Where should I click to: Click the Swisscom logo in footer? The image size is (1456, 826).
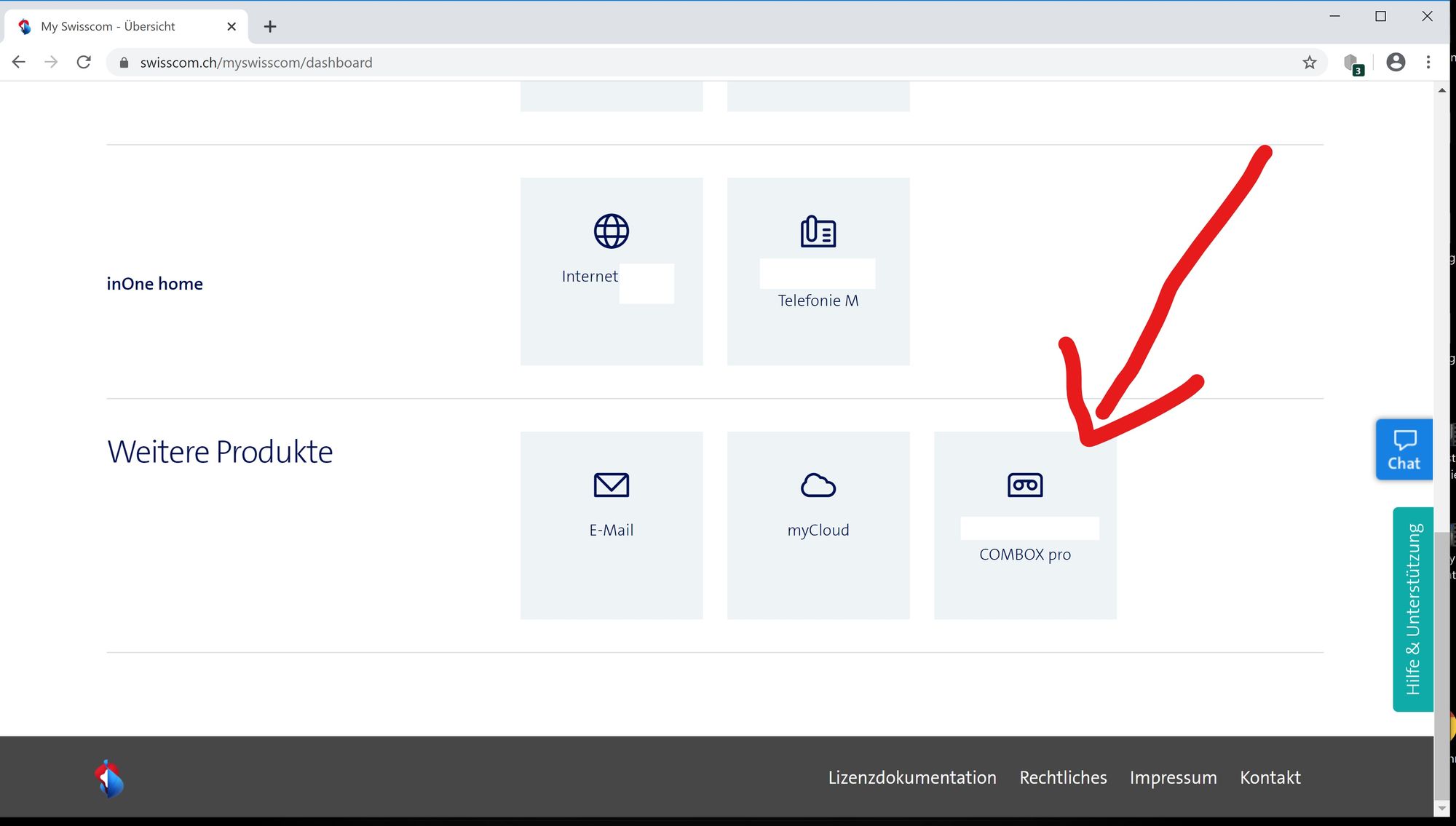(109, 779)
